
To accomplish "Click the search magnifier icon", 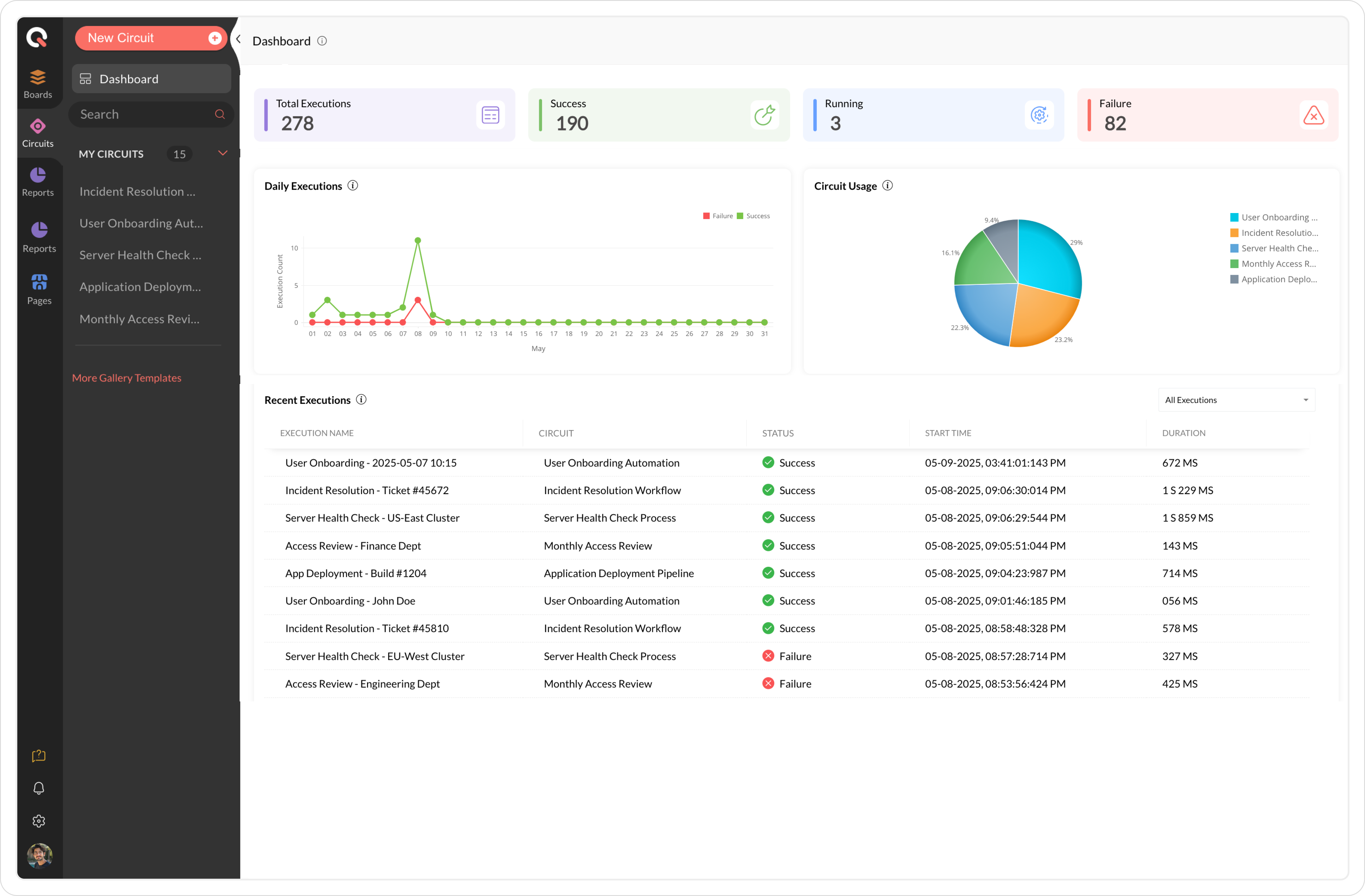I will click(x=220, y=114).
